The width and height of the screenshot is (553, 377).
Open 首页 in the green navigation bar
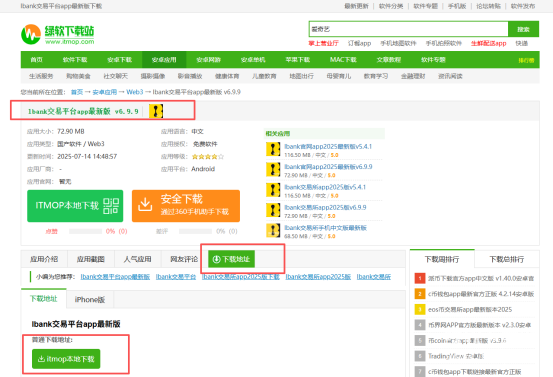pyautogui.click(x=36, y=60)
